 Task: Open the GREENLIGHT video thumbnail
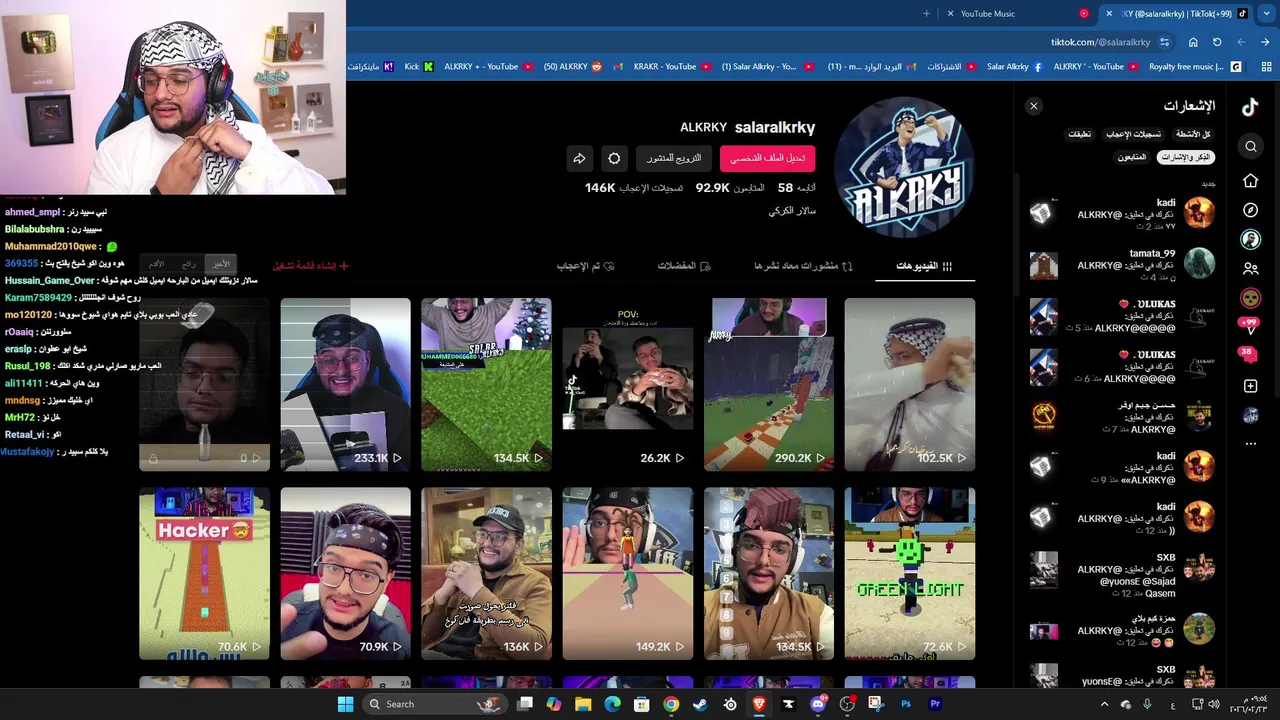(909, 574)
